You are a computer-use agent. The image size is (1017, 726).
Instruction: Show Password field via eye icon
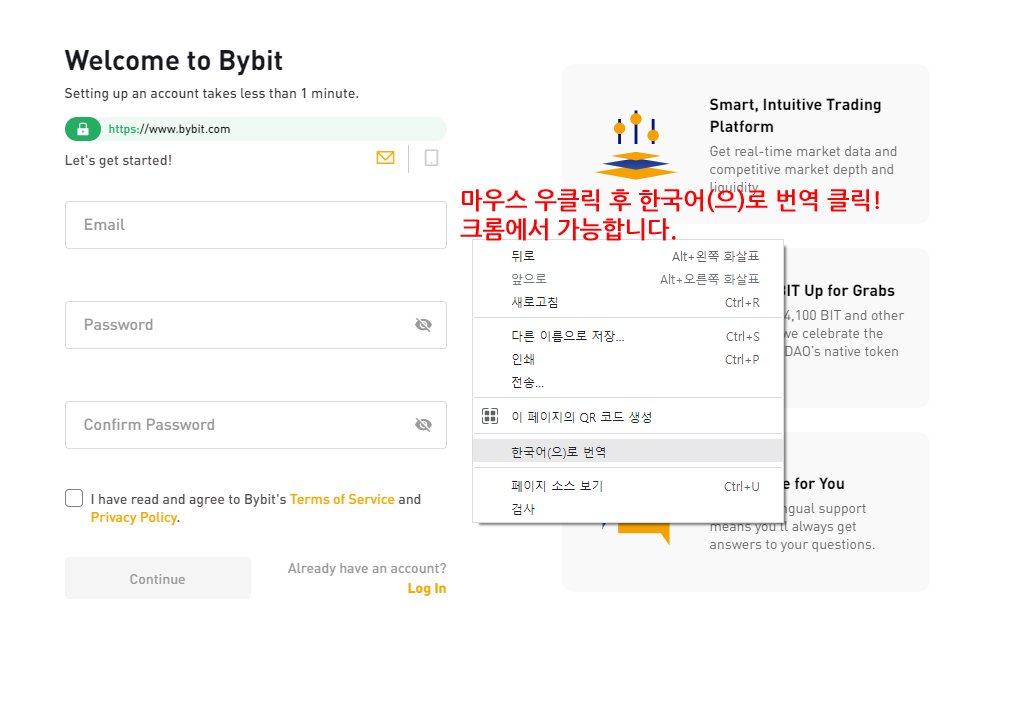coord(424,325)
